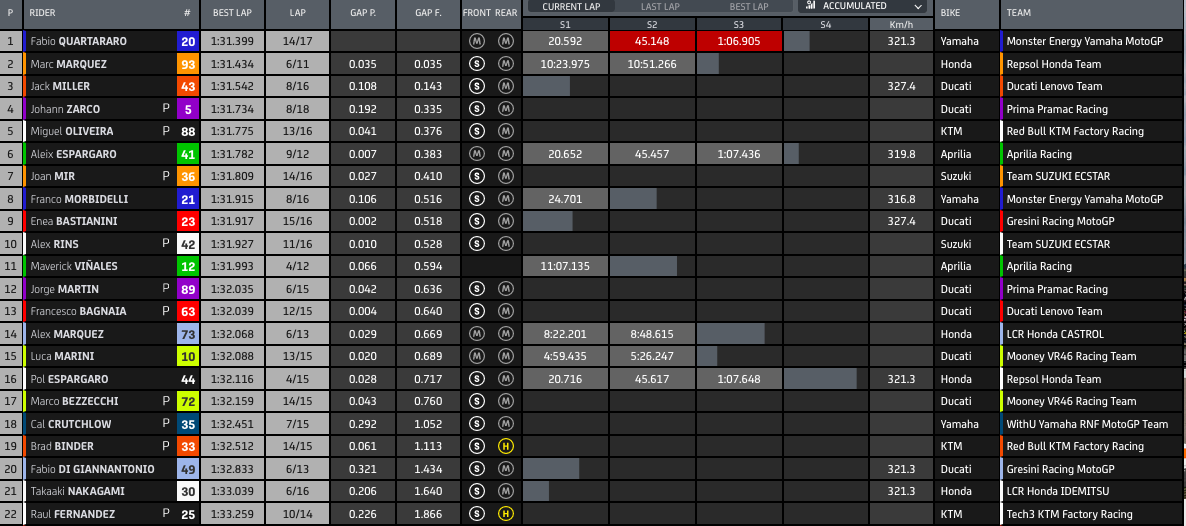1186x526 pixels.
Task: Click Joan Mir's pit P indicator
Action: (166, 176)
